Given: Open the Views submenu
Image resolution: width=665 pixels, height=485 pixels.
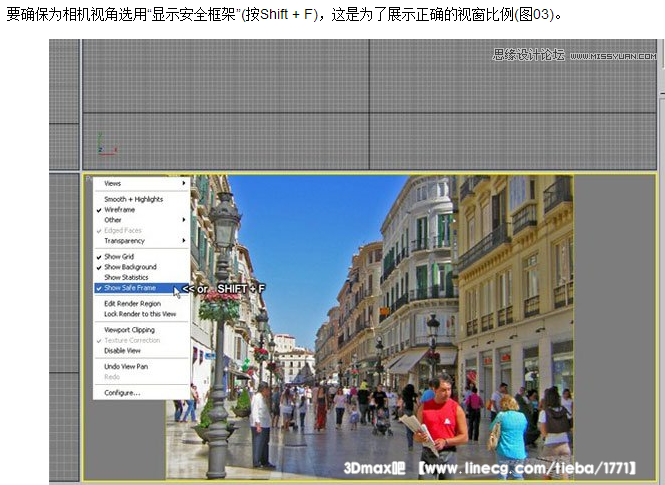Looking at the screenshot, I should (141, 183).
